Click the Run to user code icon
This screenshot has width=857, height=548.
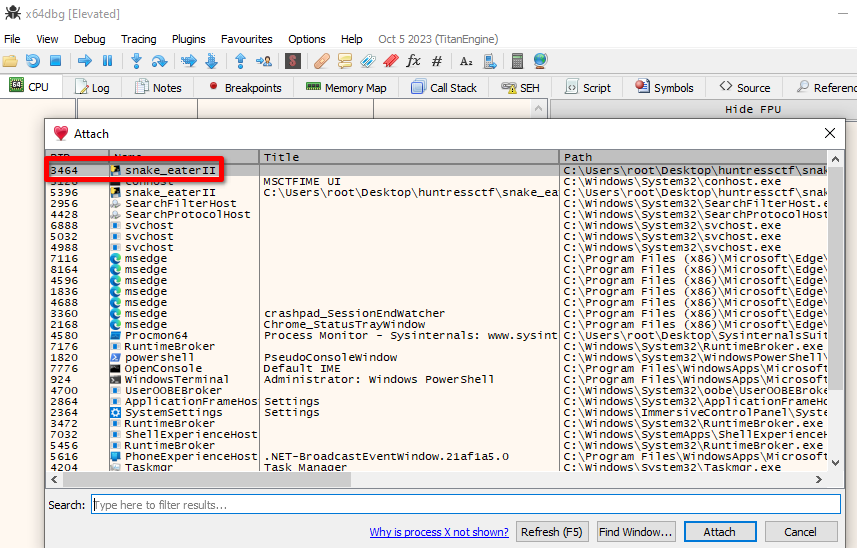(264, 61)
